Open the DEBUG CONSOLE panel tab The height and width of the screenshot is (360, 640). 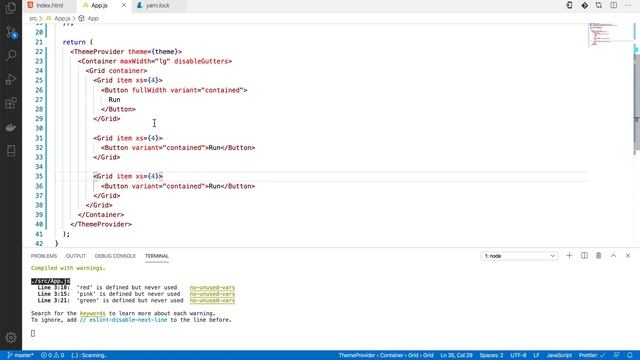(115, 256)
